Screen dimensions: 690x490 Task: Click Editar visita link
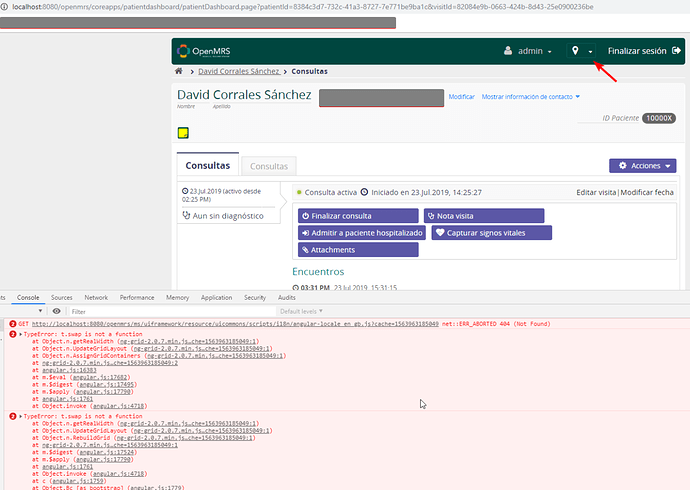[x=596, y=192]
